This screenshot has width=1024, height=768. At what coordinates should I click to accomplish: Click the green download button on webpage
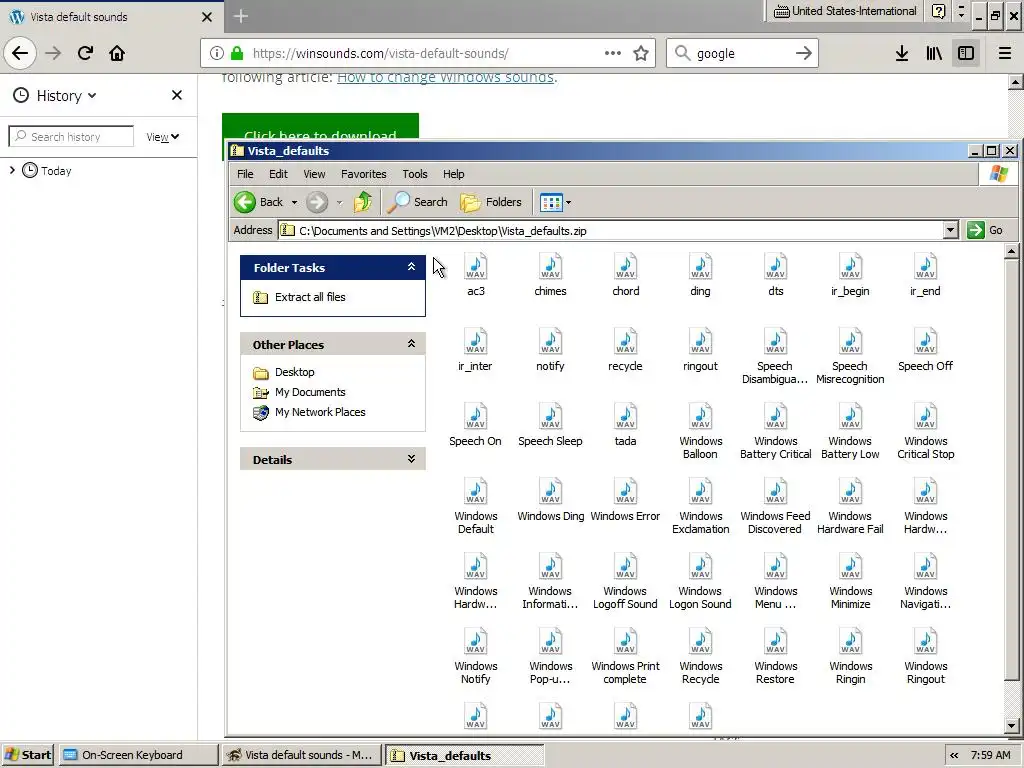[x=320, y=127]
